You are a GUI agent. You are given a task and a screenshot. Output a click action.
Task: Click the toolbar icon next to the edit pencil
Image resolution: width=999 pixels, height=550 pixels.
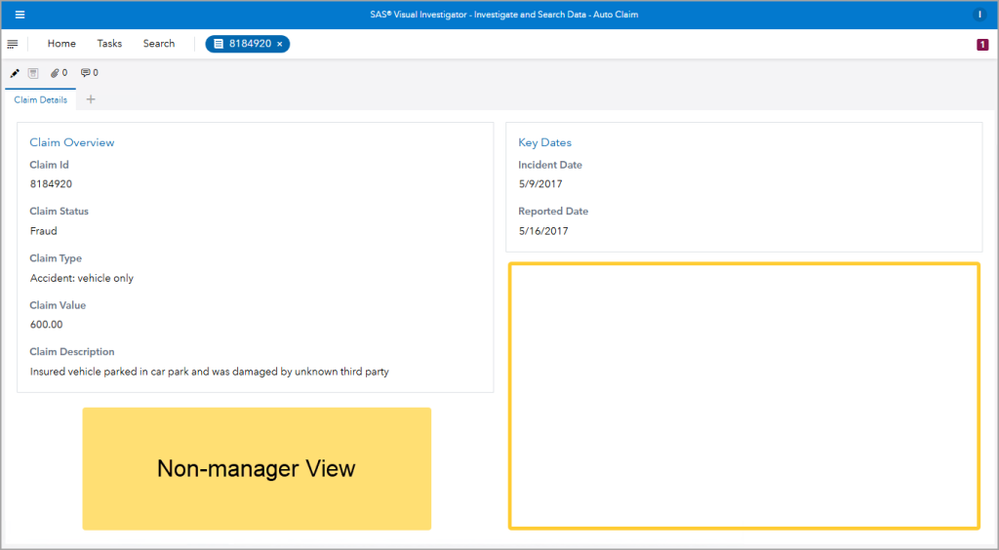point(33,73)
